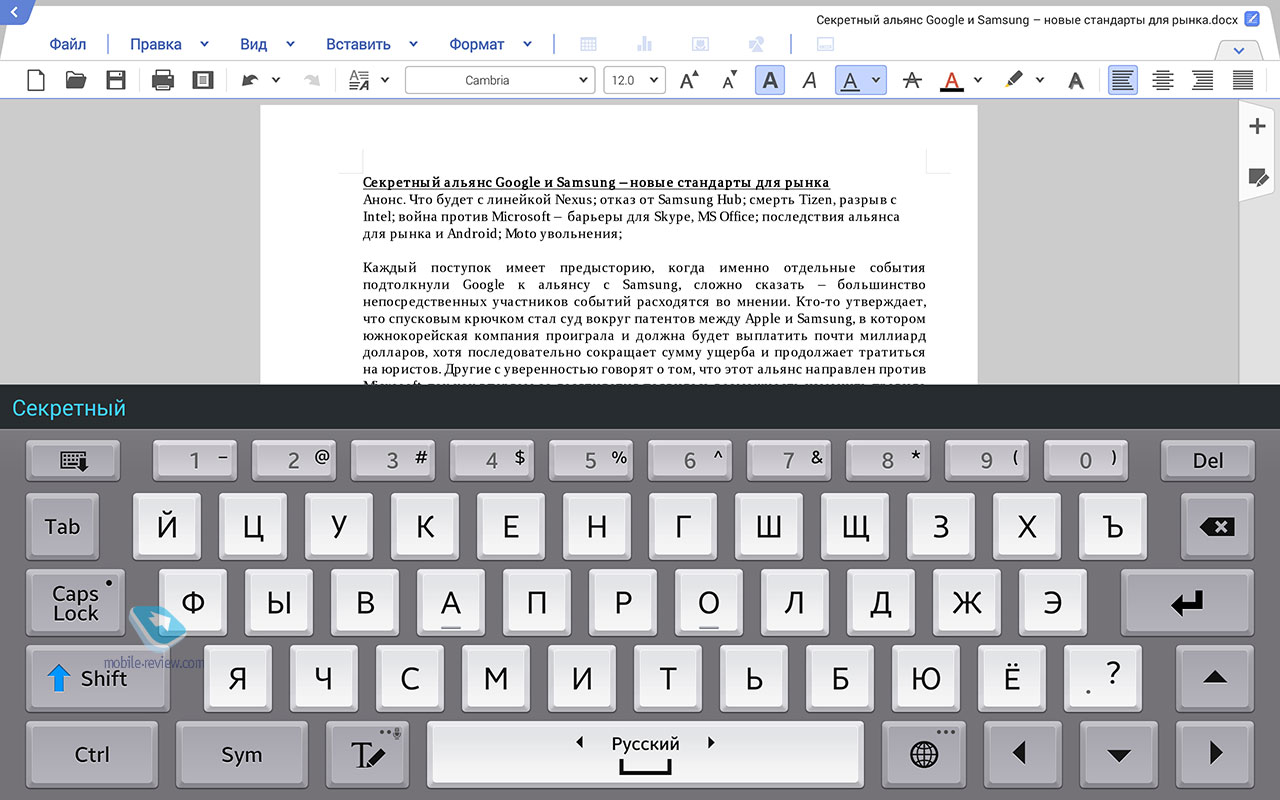Tap the backspace key
1280x800 pixels.
pyautogui.click(x=1217, y=527)
